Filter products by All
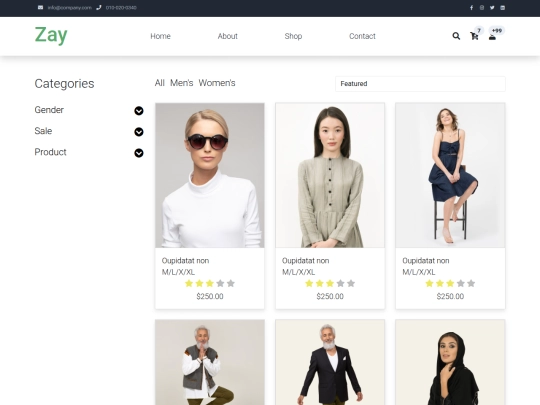The height and width of the screenshot is (405, 540). (x=159, y=83)
